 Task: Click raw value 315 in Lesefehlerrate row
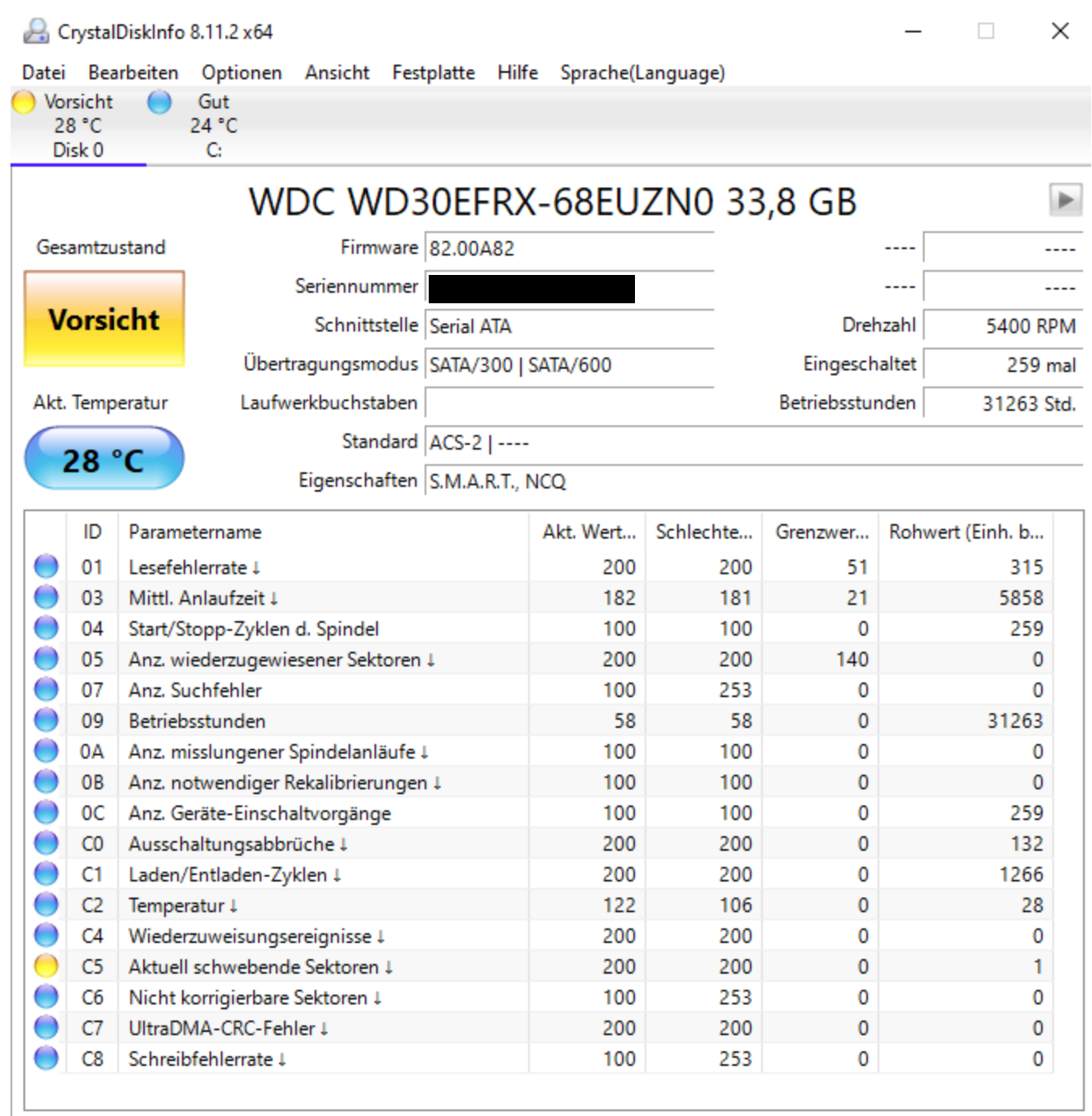(x=1026, y=567)
